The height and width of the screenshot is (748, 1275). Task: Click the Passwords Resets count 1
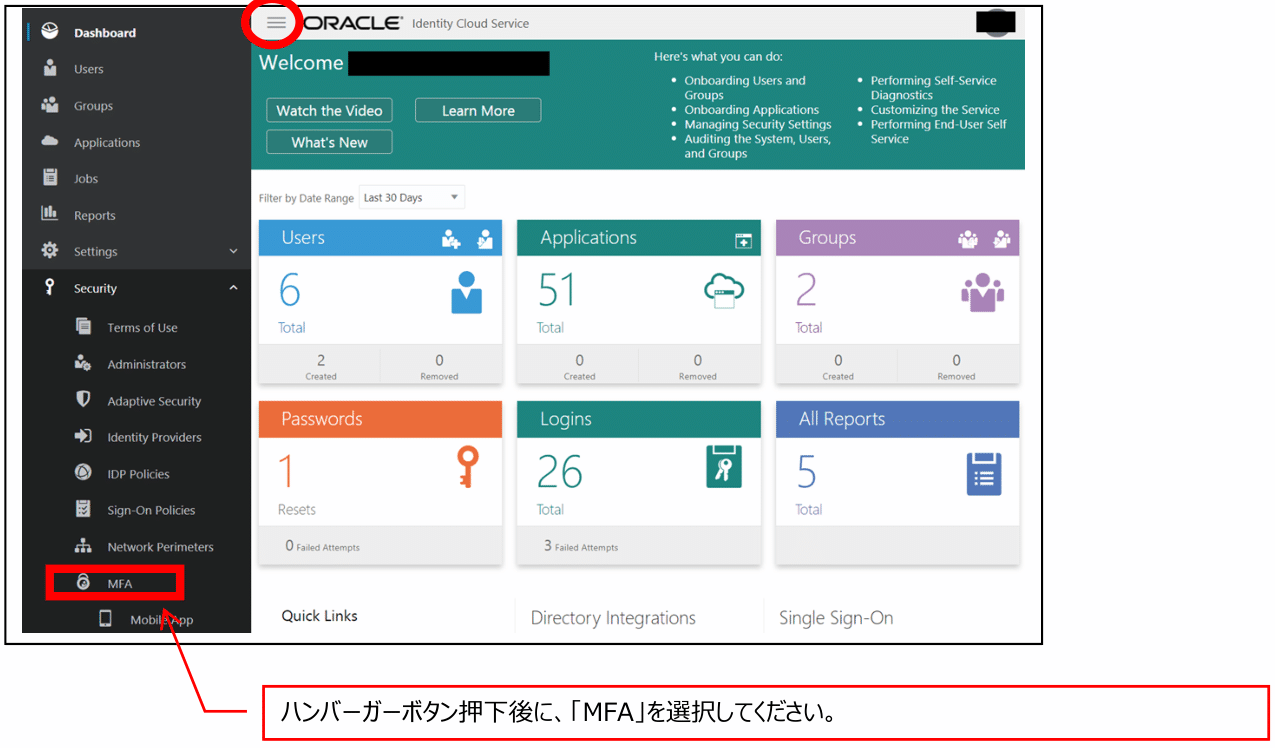[286, 472]
